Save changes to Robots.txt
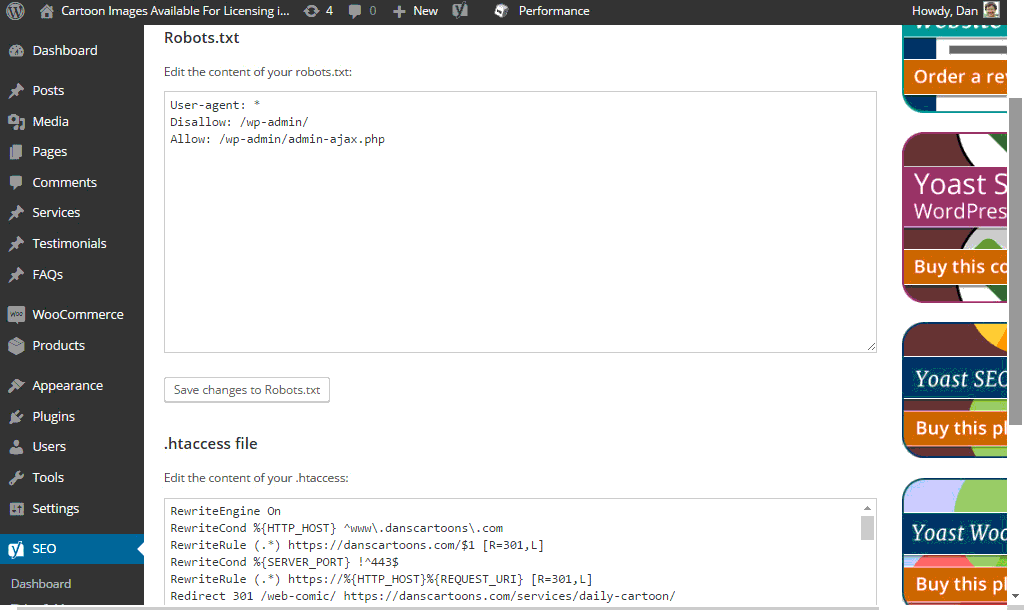The width and height of the screenshot is (1024, 610). (247, 390)
